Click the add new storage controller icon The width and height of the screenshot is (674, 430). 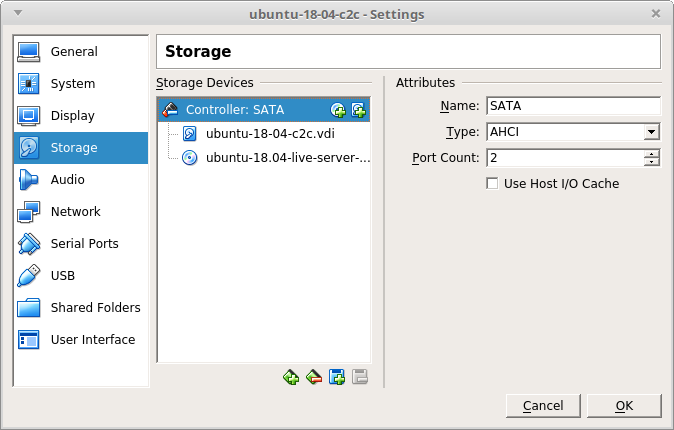291,377
